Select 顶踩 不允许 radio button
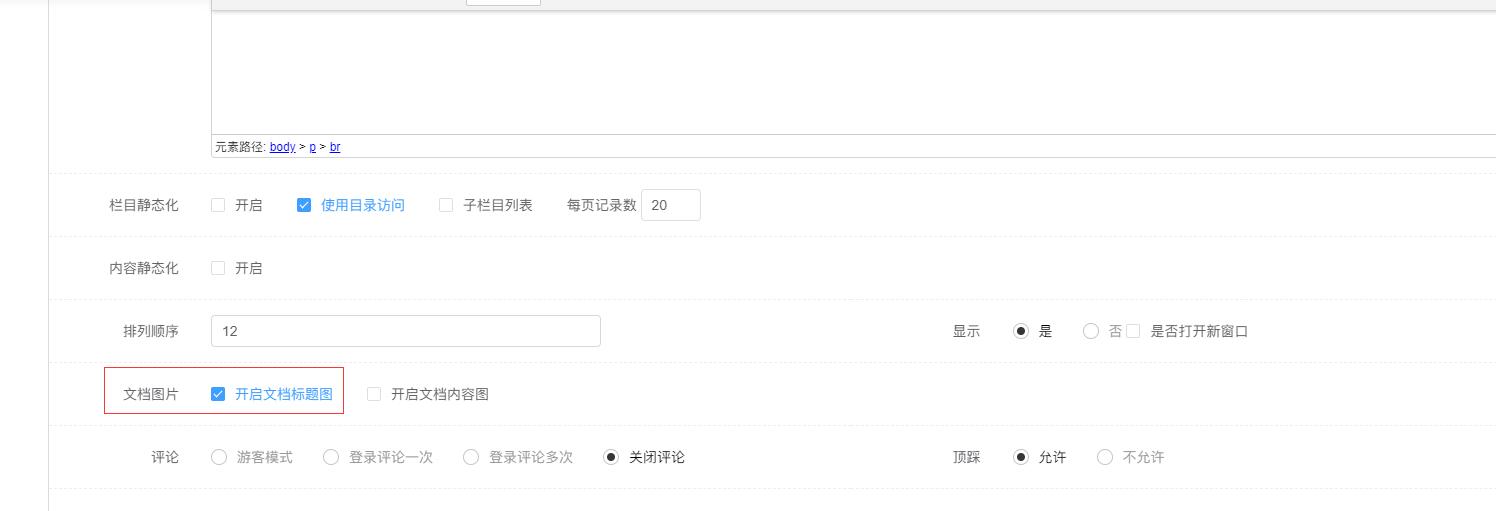Image resolution: width=1496 pixels, height=511 pixels. pyautogui.click(x=1105, y=457)
